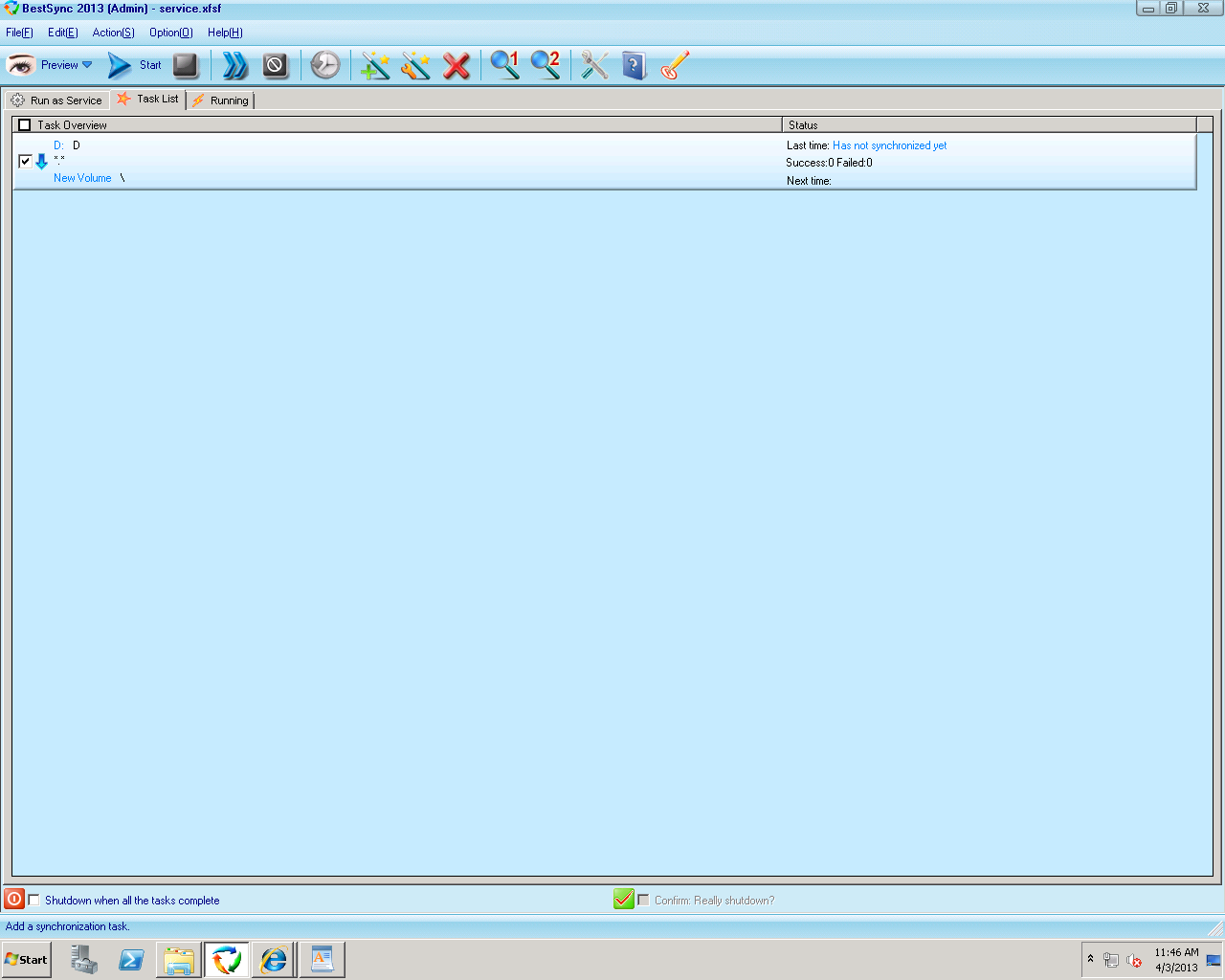The height and width of the screenshot is (980, 1225).
Task: Click the network tray icon
Action: click(1111, 960)
